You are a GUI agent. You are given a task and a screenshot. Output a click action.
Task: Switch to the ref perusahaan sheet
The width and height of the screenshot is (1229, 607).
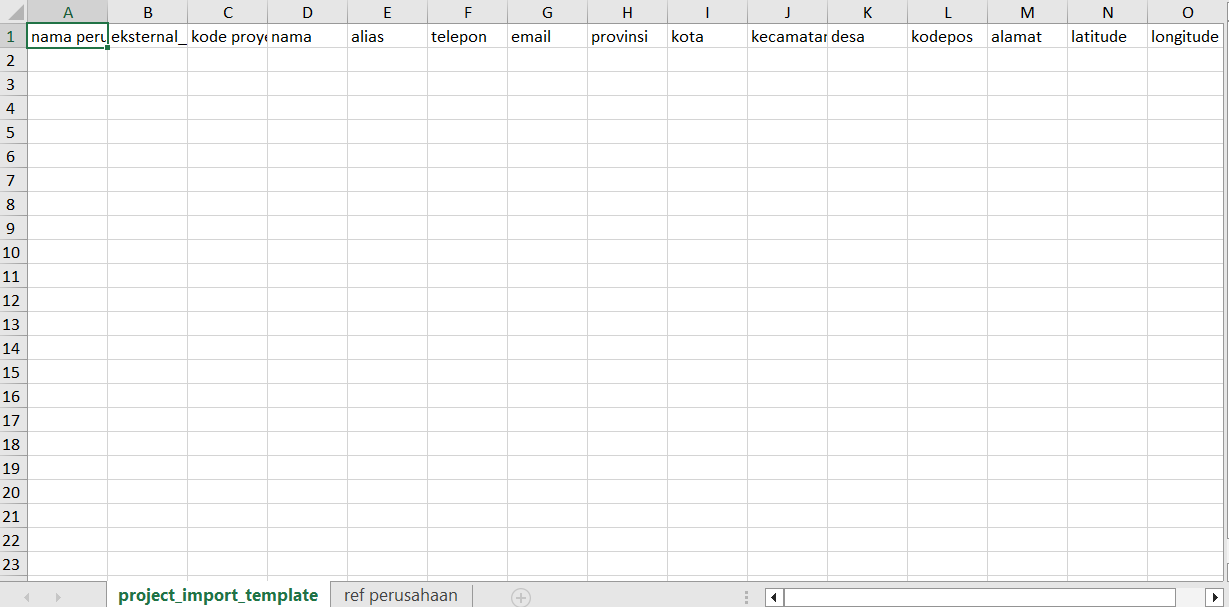pos(399,595)
